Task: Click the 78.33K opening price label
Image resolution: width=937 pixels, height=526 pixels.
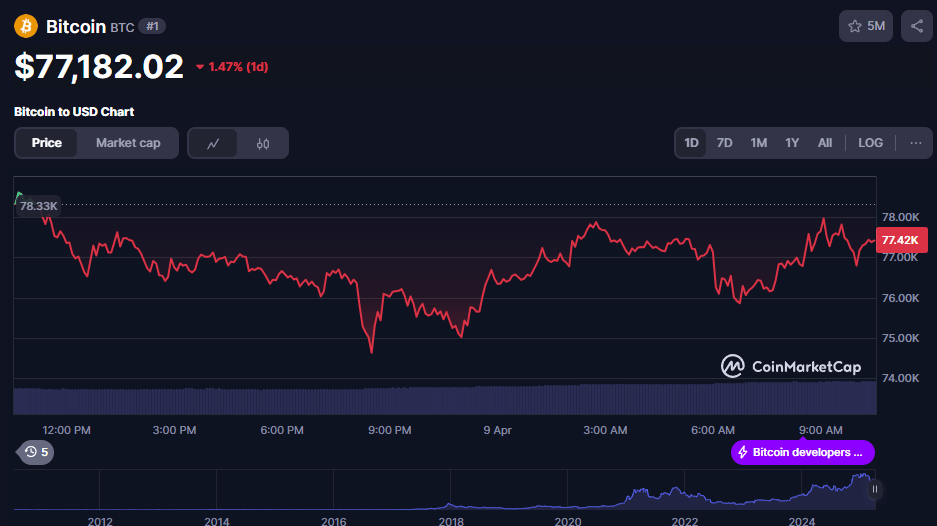Action: 38,206
